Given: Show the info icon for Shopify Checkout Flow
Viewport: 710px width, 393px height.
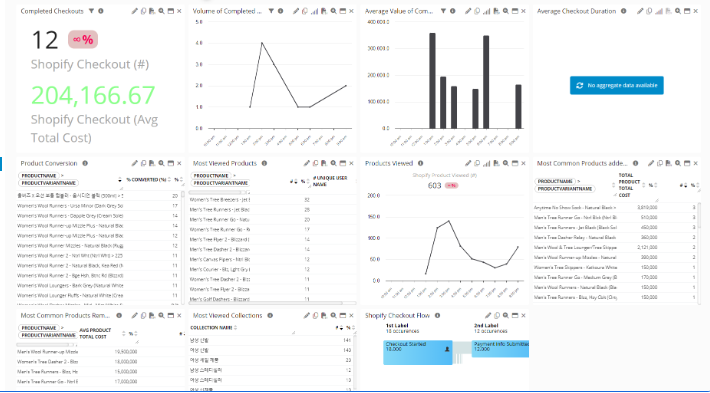Looking at the screenshot, I should tap(437, 315).
